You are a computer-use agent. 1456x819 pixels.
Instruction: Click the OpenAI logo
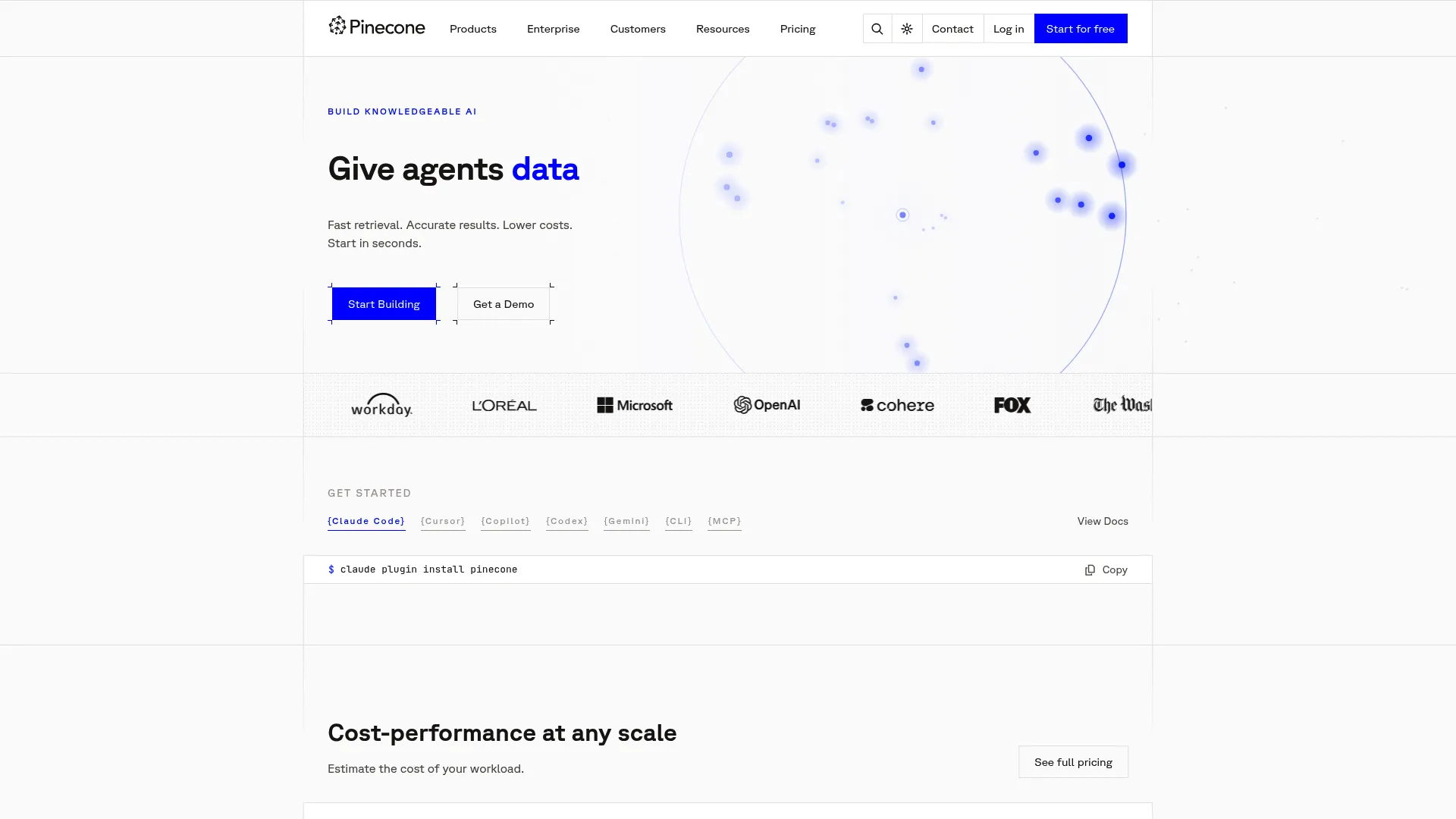click(767, 405)
